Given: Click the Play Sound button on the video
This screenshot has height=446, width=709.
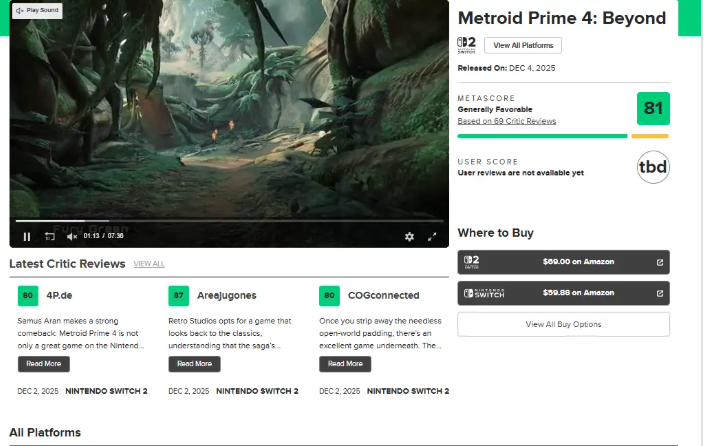Looking at the screenshot, I should (x=37, y=10).
